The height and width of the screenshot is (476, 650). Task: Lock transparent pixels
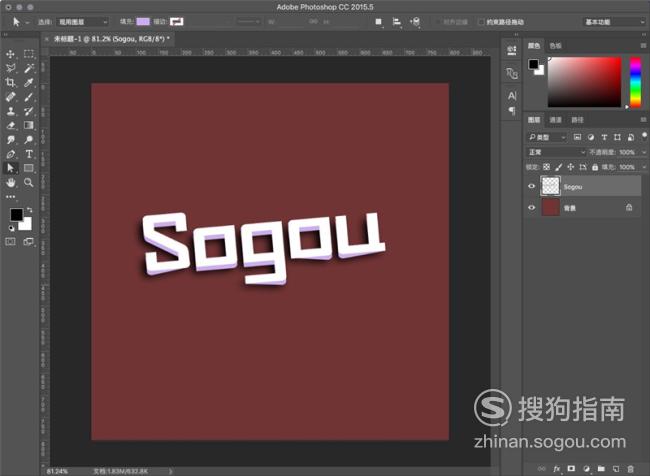[x=546, y=167]
